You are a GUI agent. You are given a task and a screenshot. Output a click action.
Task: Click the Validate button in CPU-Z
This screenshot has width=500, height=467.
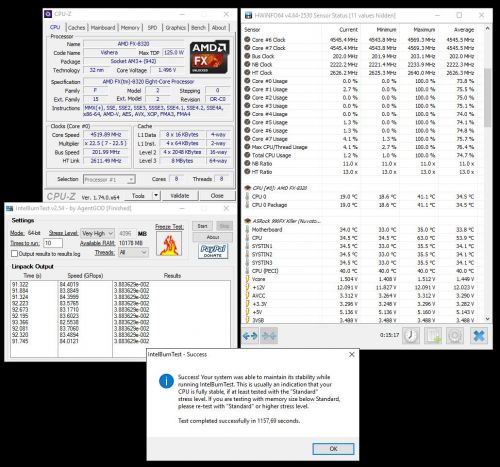(x=180, y=196)
